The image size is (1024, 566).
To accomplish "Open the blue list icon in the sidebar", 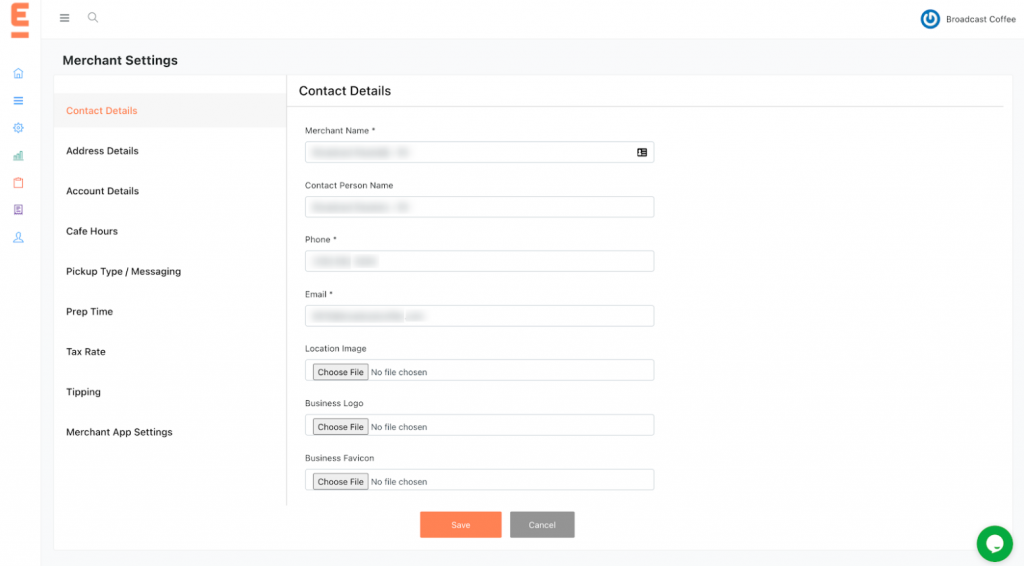I will [x=18, y=100].
